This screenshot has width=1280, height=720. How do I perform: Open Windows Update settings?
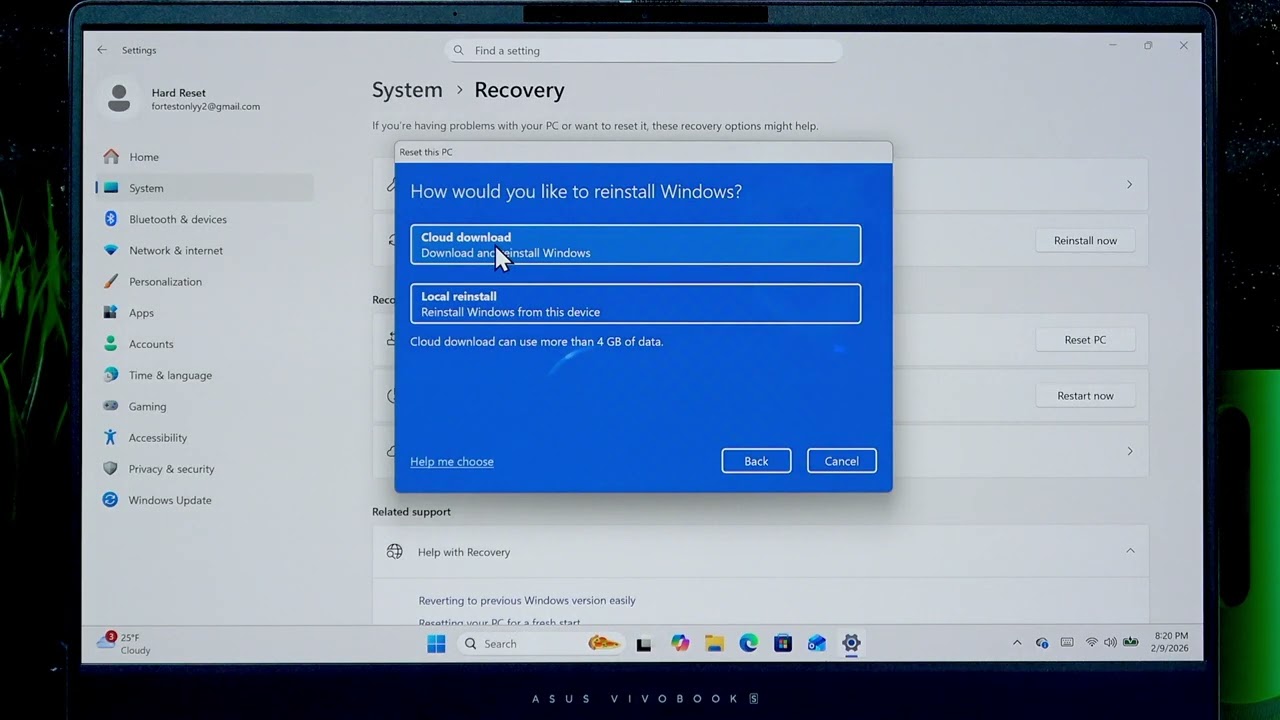tap(205, 500)
